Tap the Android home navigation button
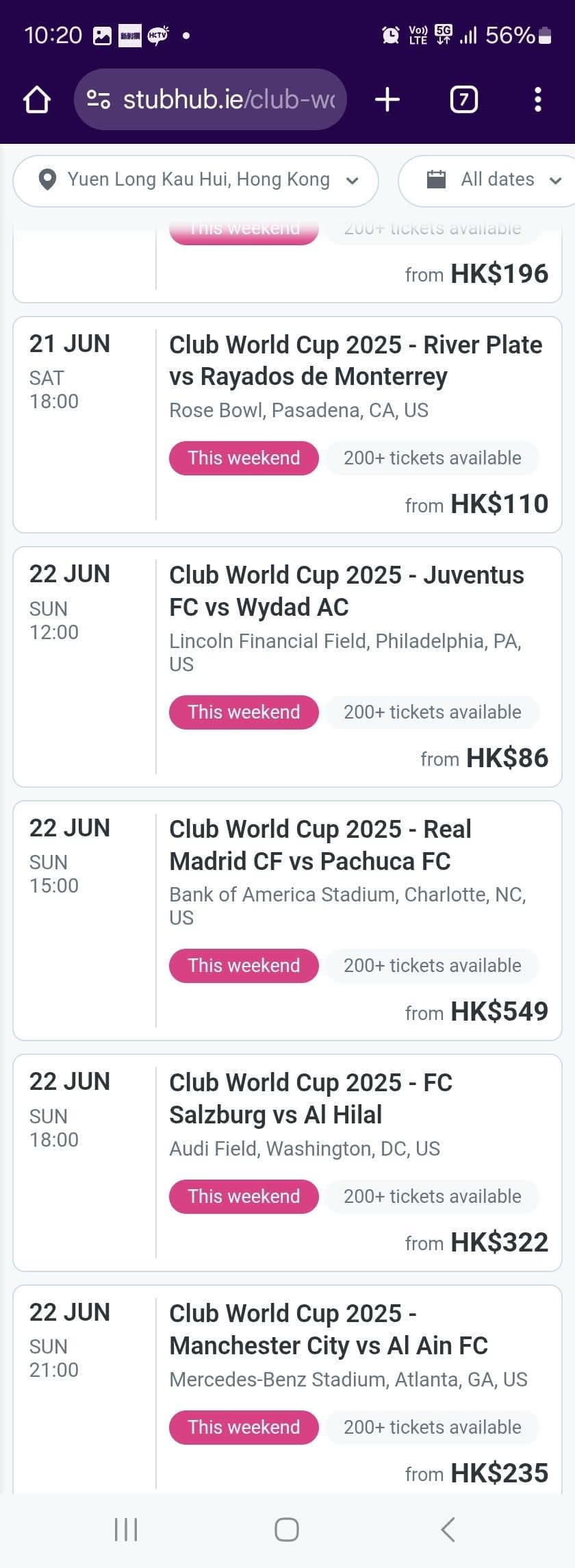The height and width of the screenshot is (1568, 575). tap(287, 1529)
